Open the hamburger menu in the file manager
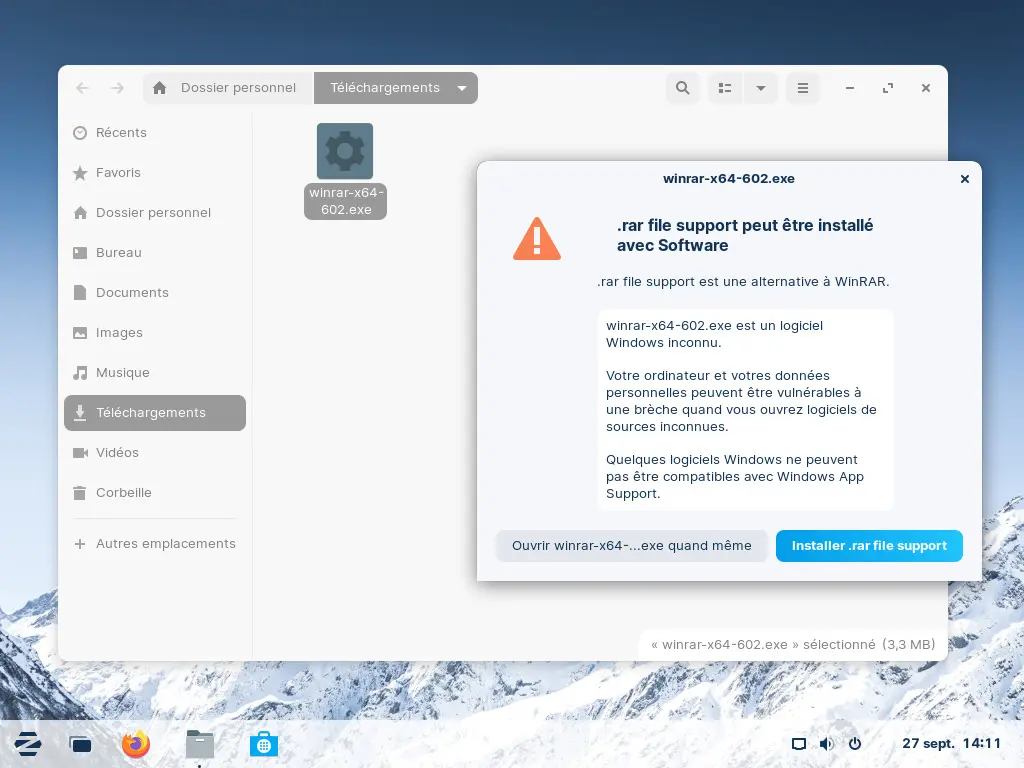Image resolution: width=1024 pixels, height=768 pixels. coord(802,88)
